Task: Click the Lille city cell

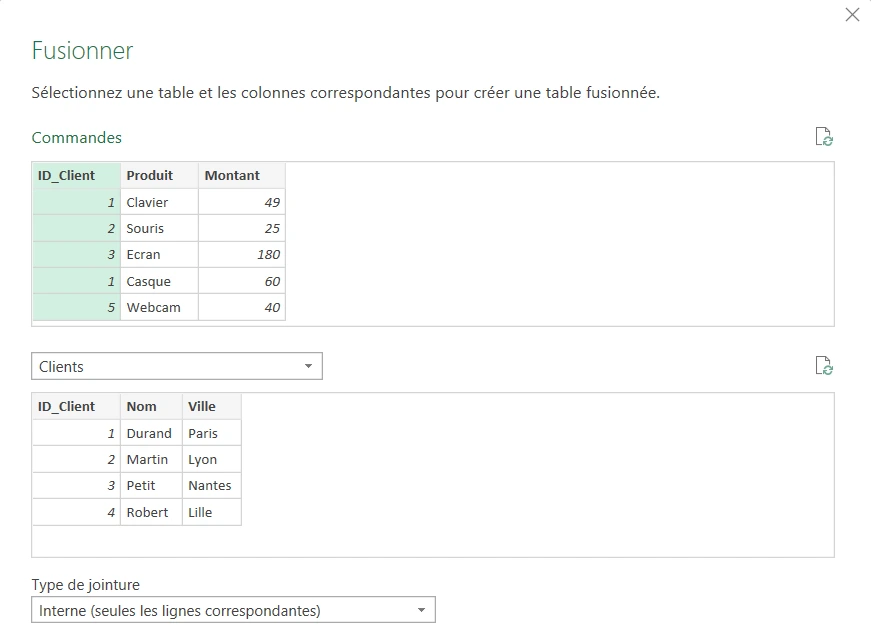Action: pos(212,512)
